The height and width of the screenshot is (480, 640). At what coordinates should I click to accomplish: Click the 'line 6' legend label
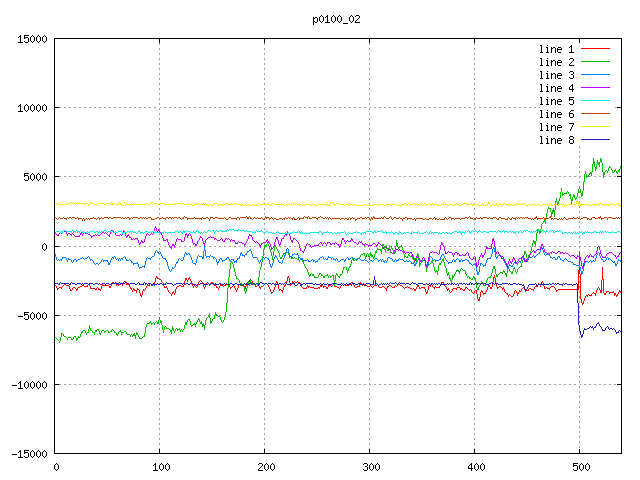tap(556, 114)
